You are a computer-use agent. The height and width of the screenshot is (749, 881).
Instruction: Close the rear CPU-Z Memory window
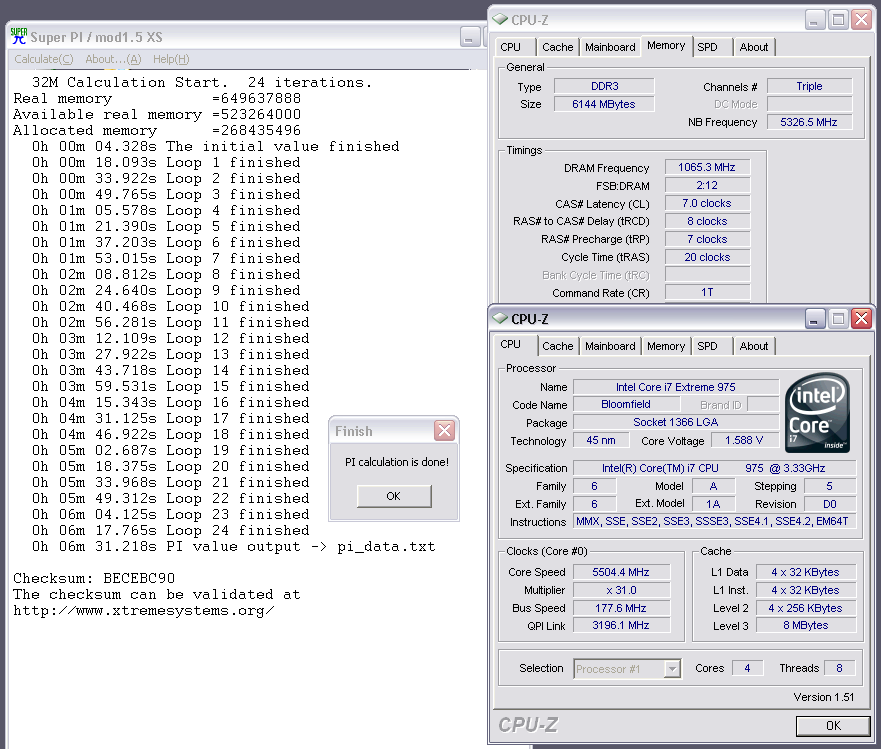(861, 20)
